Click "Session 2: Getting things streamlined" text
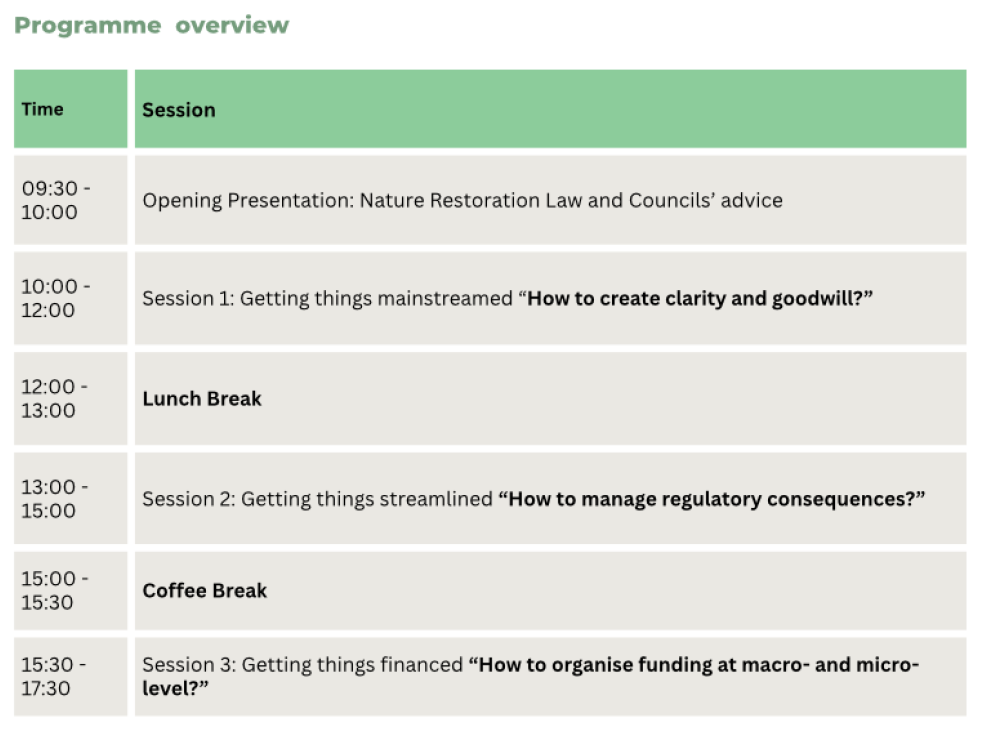The image size is (984, 740). pos(317,498)
